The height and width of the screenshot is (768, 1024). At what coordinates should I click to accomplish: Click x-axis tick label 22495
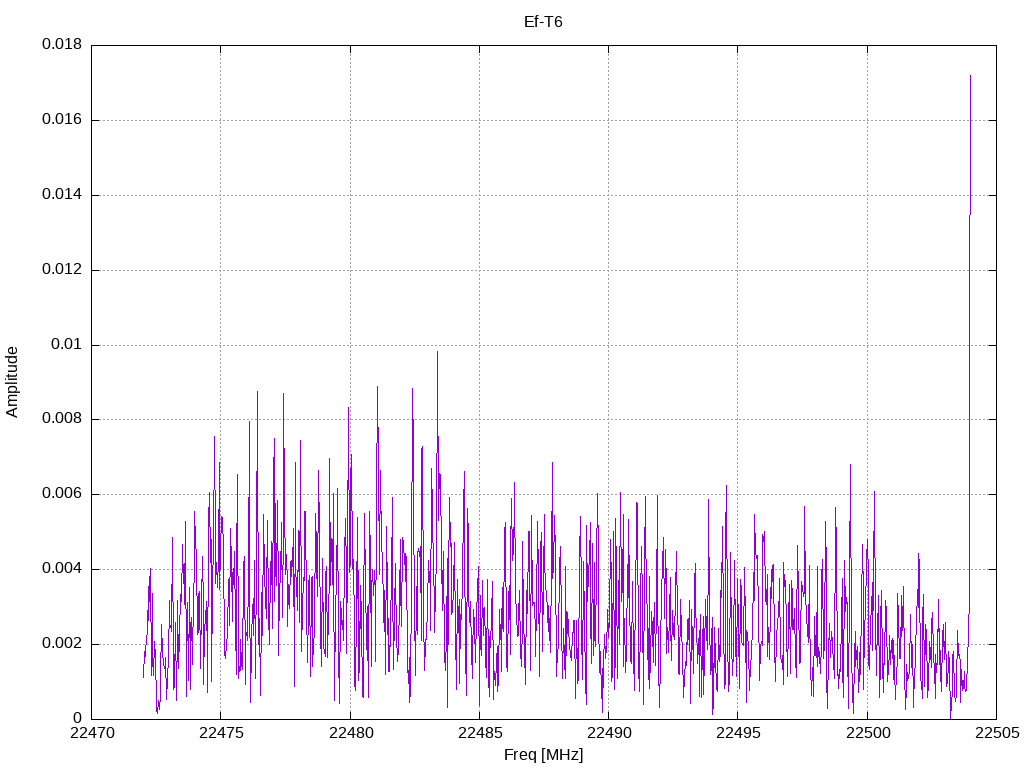point(738,733)
